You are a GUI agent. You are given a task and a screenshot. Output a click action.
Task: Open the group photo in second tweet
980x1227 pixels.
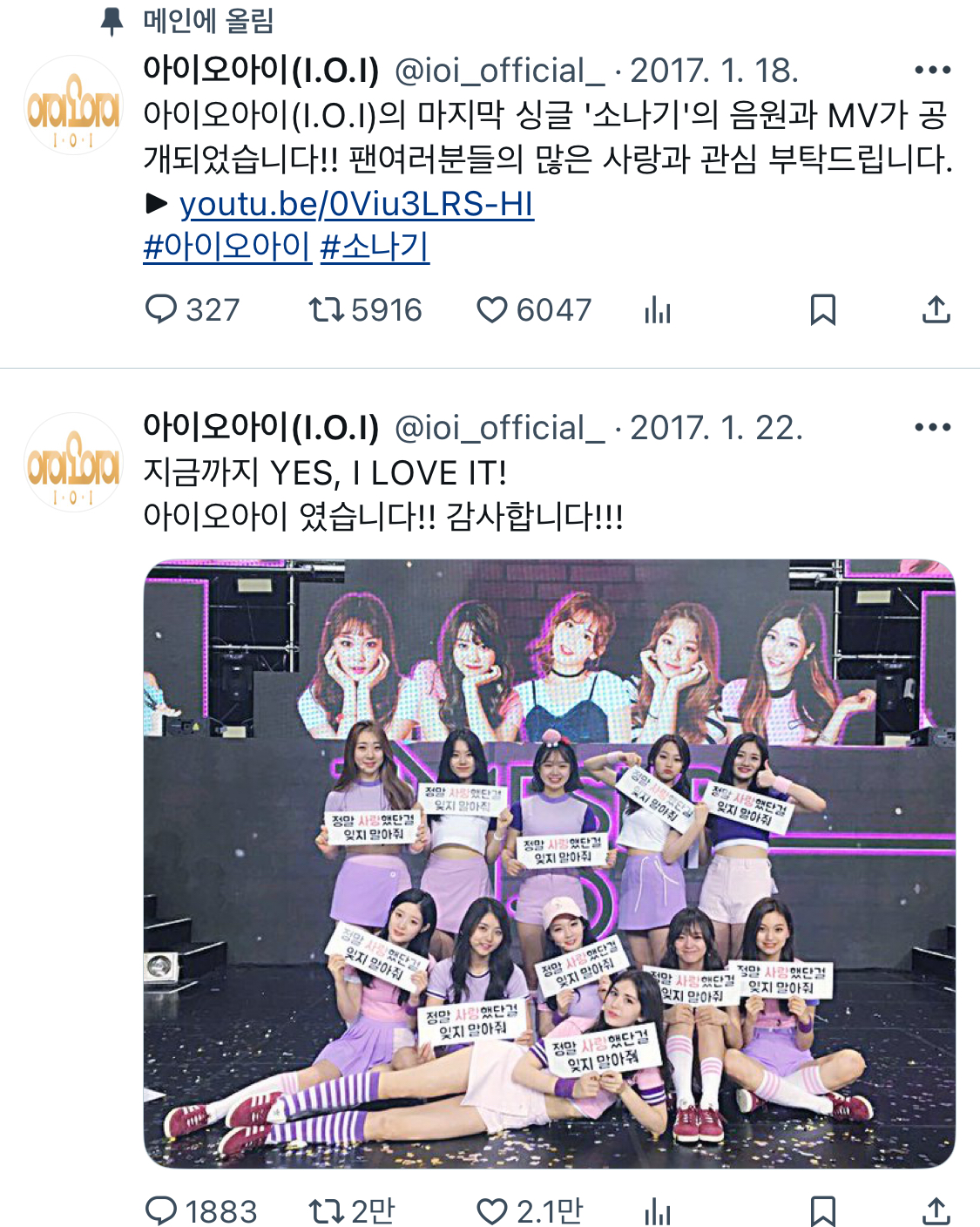pyautogui.click(x=549, y=864)
